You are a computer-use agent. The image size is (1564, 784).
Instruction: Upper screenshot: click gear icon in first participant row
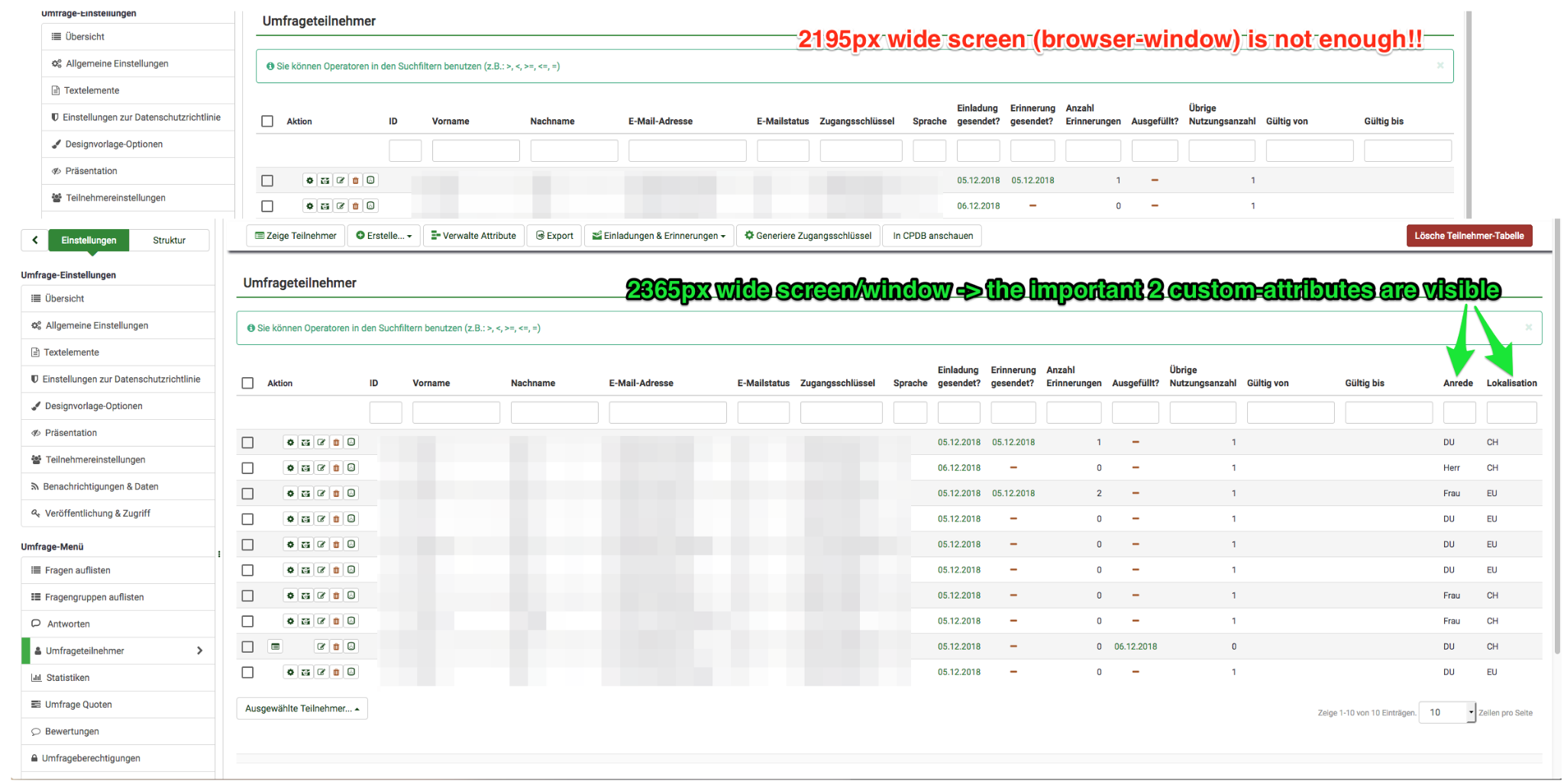309,180
